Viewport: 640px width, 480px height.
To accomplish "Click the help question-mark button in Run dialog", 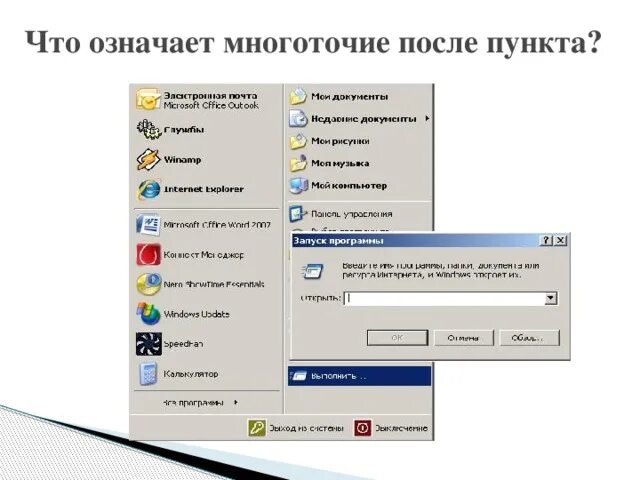I will [x=546, y=240].
